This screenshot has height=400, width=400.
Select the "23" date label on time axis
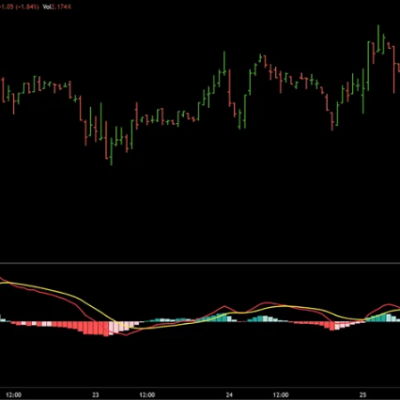(96, 395)
